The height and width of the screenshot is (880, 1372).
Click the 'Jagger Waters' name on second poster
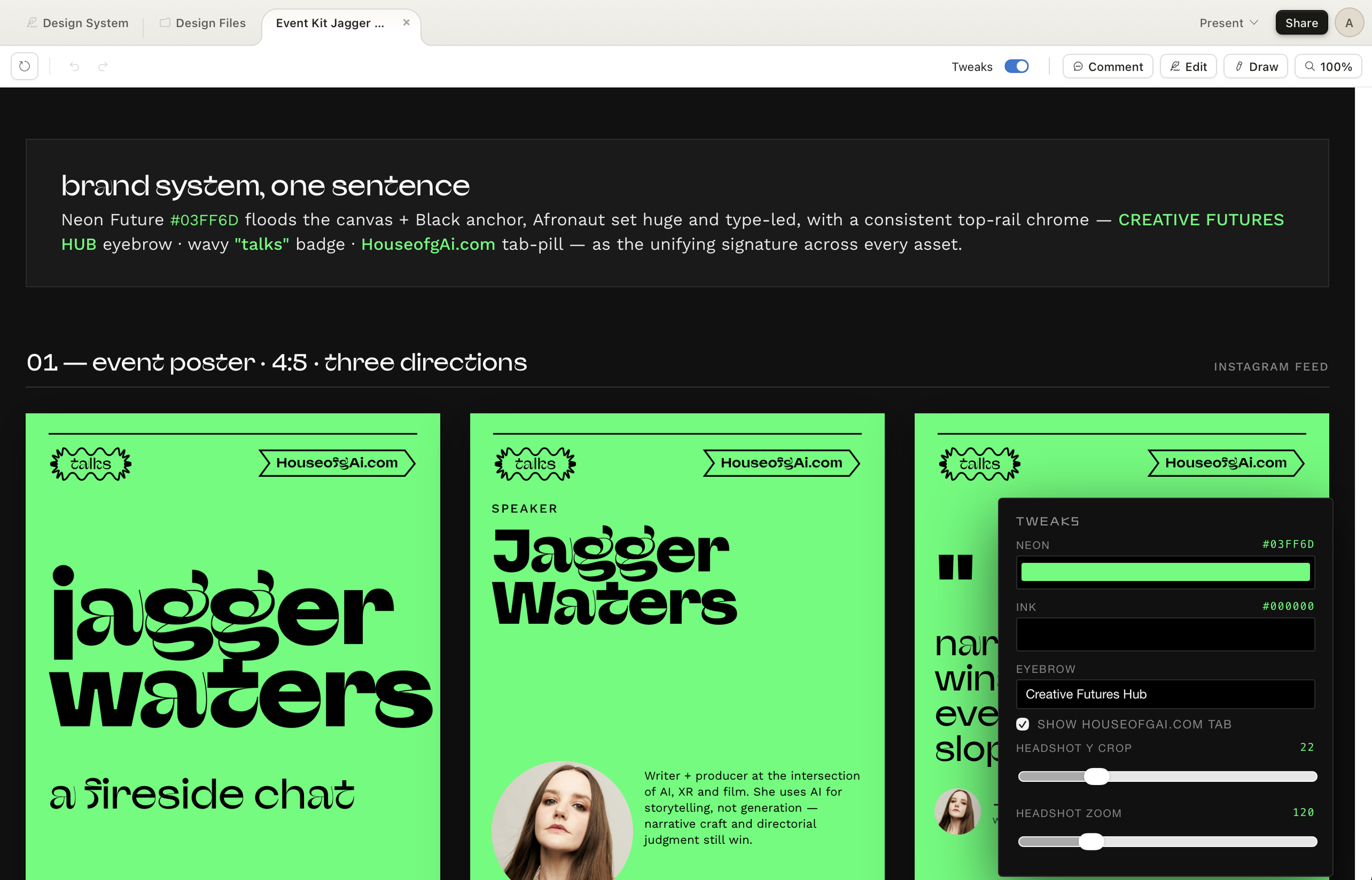(x=615, y=576)
